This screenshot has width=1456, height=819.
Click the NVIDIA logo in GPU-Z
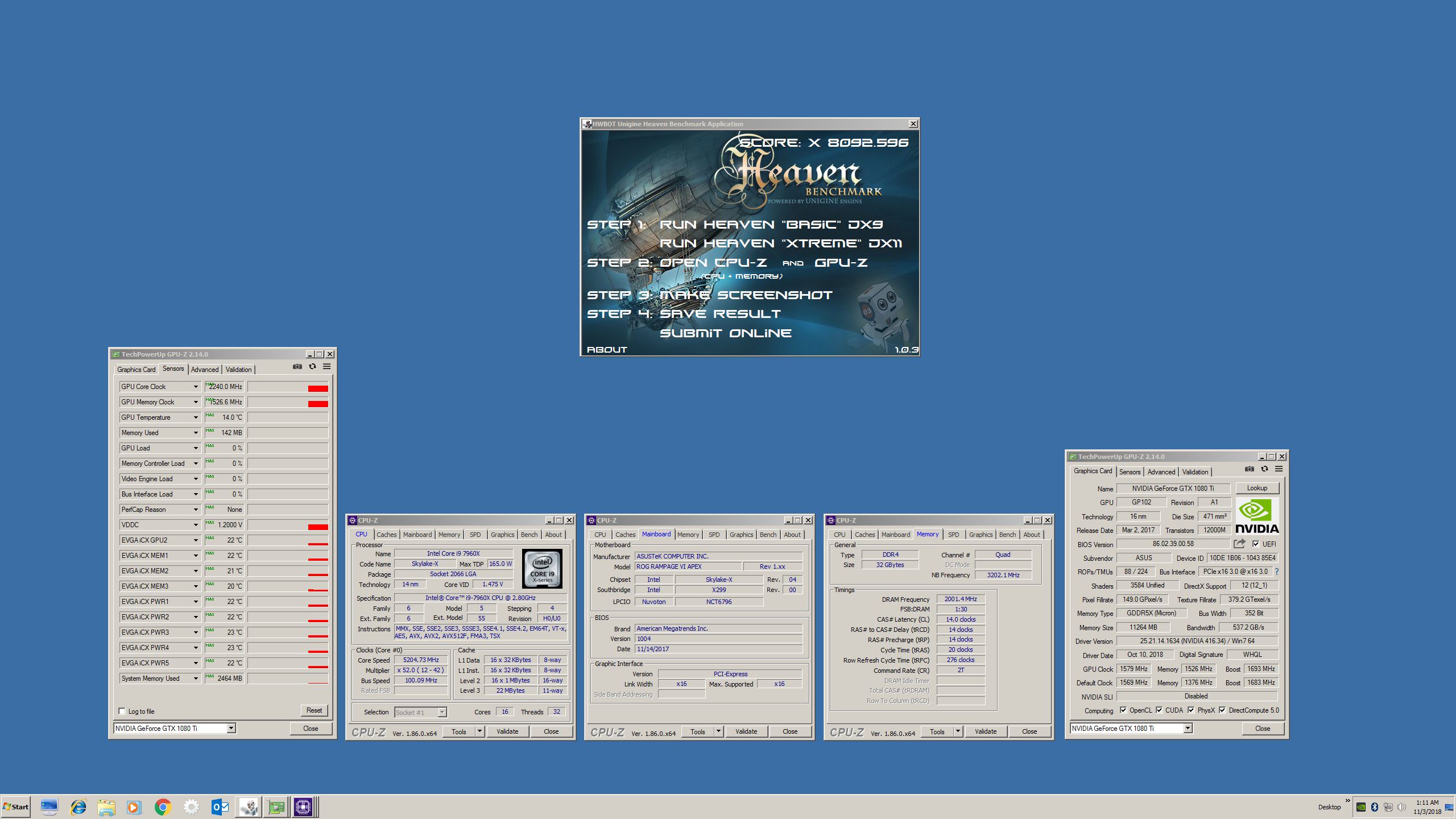(1257, 516)
